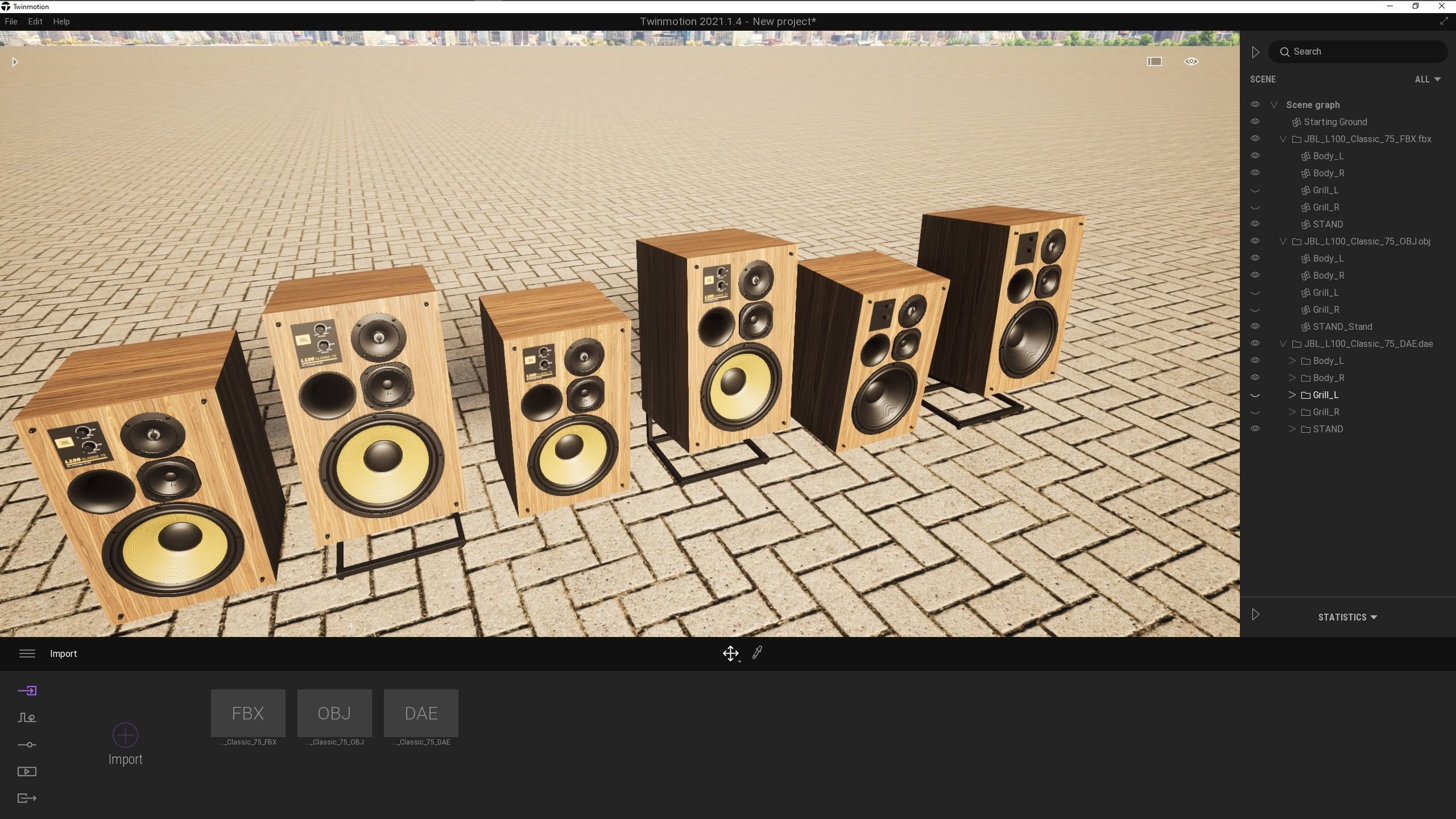Viewport: 1456px width, 819px height.
Task: Open the hamburger menu beside Import
Action: [x=27, y=653]
